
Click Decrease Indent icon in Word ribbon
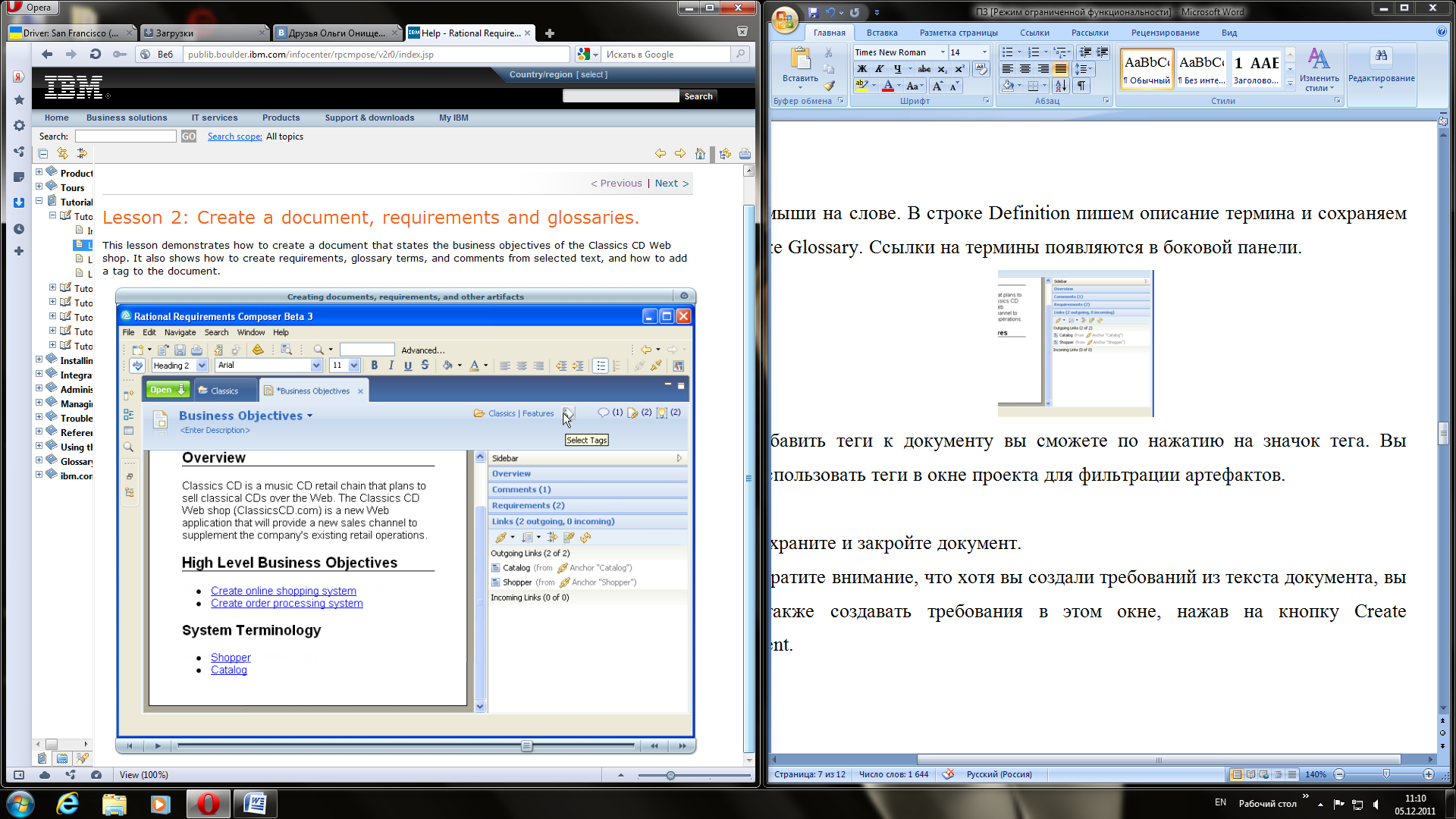[x=1085, y=52]
